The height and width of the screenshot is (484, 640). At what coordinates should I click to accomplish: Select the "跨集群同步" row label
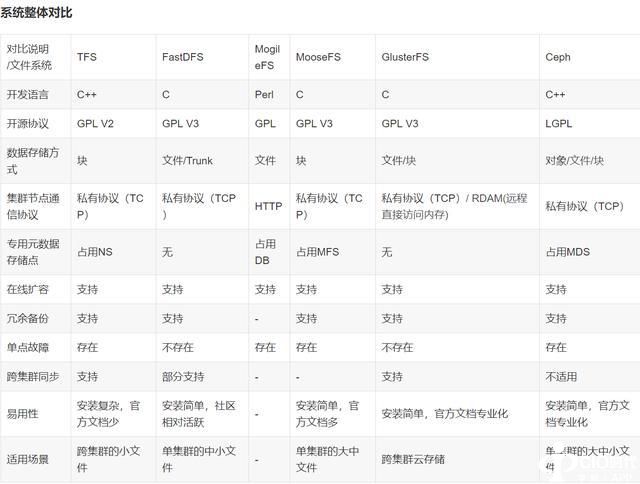point(33,377)
